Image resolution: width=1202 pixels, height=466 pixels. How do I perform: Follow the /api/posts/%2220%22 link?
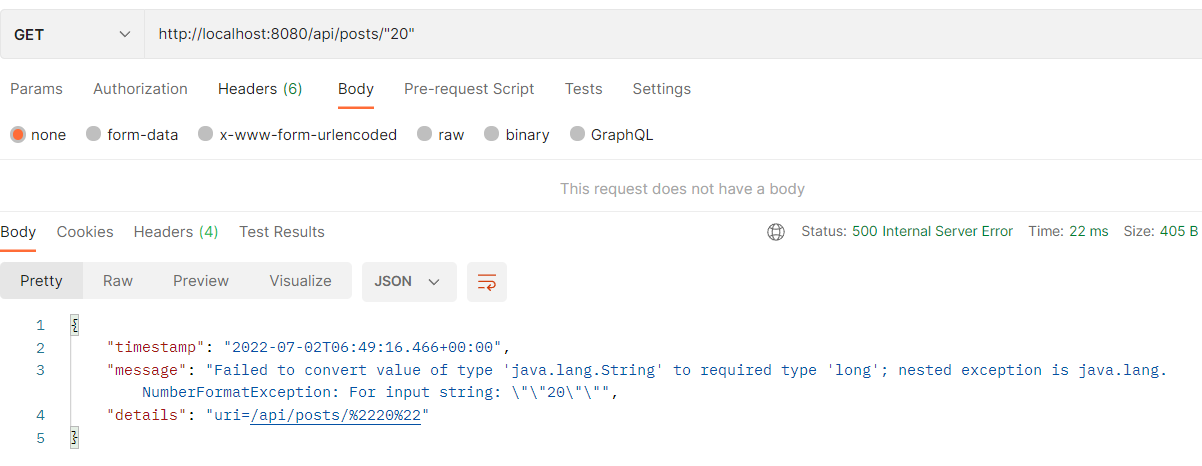[335, 415]
